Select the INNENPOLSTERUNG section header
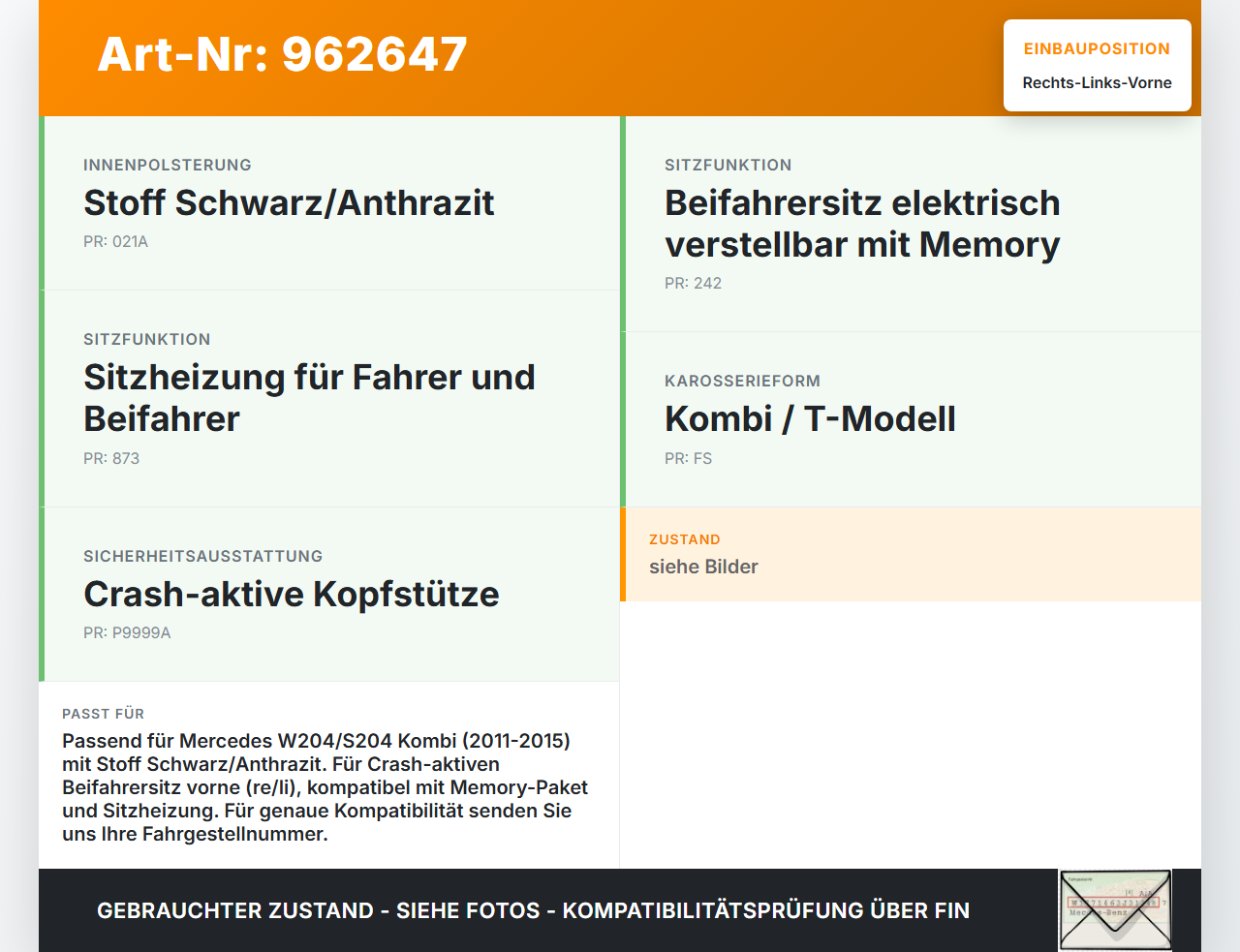 pyautogui.click(x=167, y=165)
